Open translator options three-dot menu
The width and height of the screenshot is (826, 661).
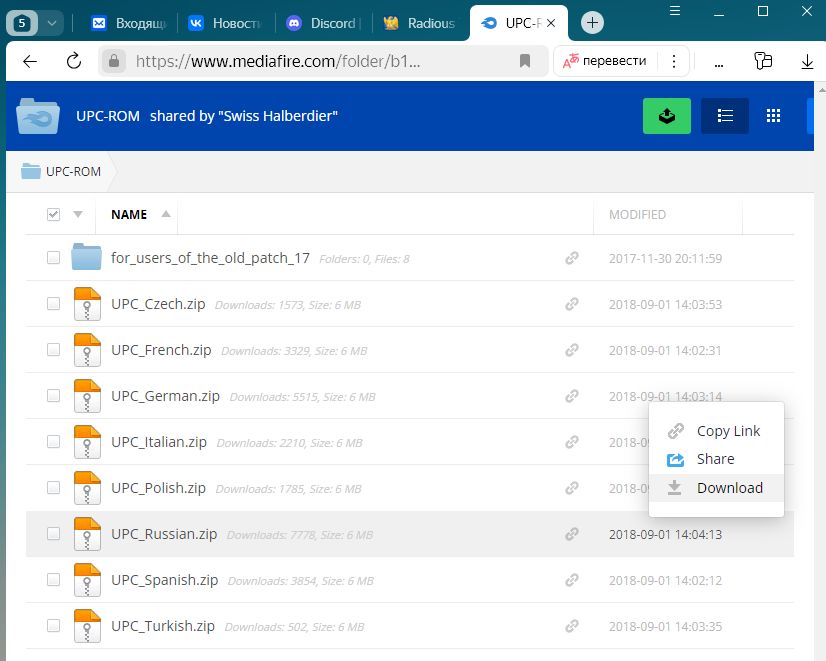[674, 61]
